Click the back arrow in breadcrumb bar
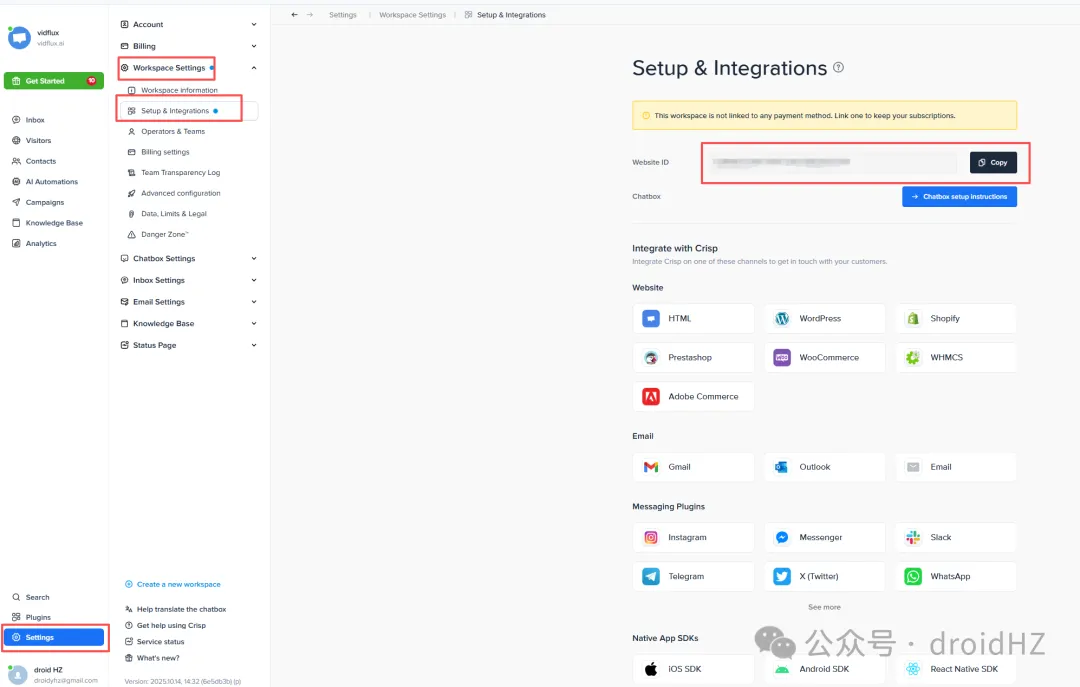The image size is (1080, 687). pyautogui.click(x=294, y=15)
